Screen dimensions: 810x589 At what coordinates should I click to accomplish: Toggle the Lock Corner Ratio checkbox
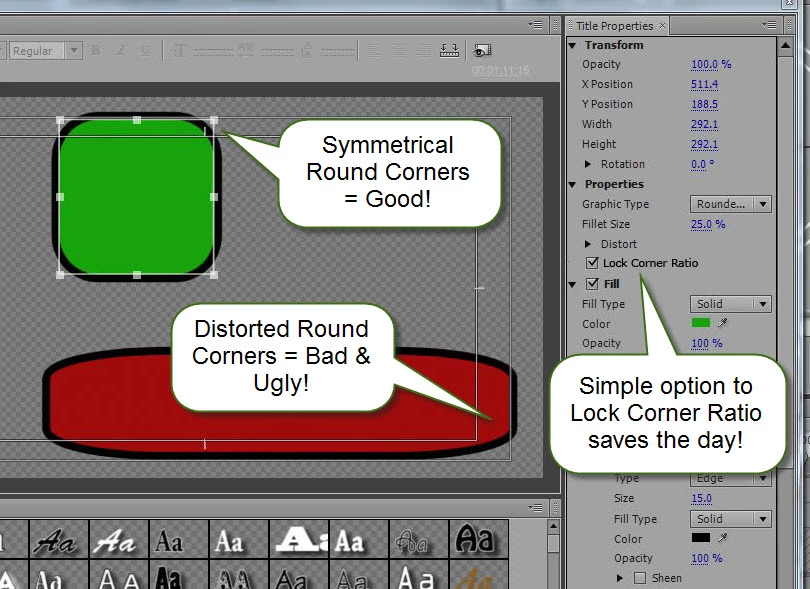coord(593,263)
